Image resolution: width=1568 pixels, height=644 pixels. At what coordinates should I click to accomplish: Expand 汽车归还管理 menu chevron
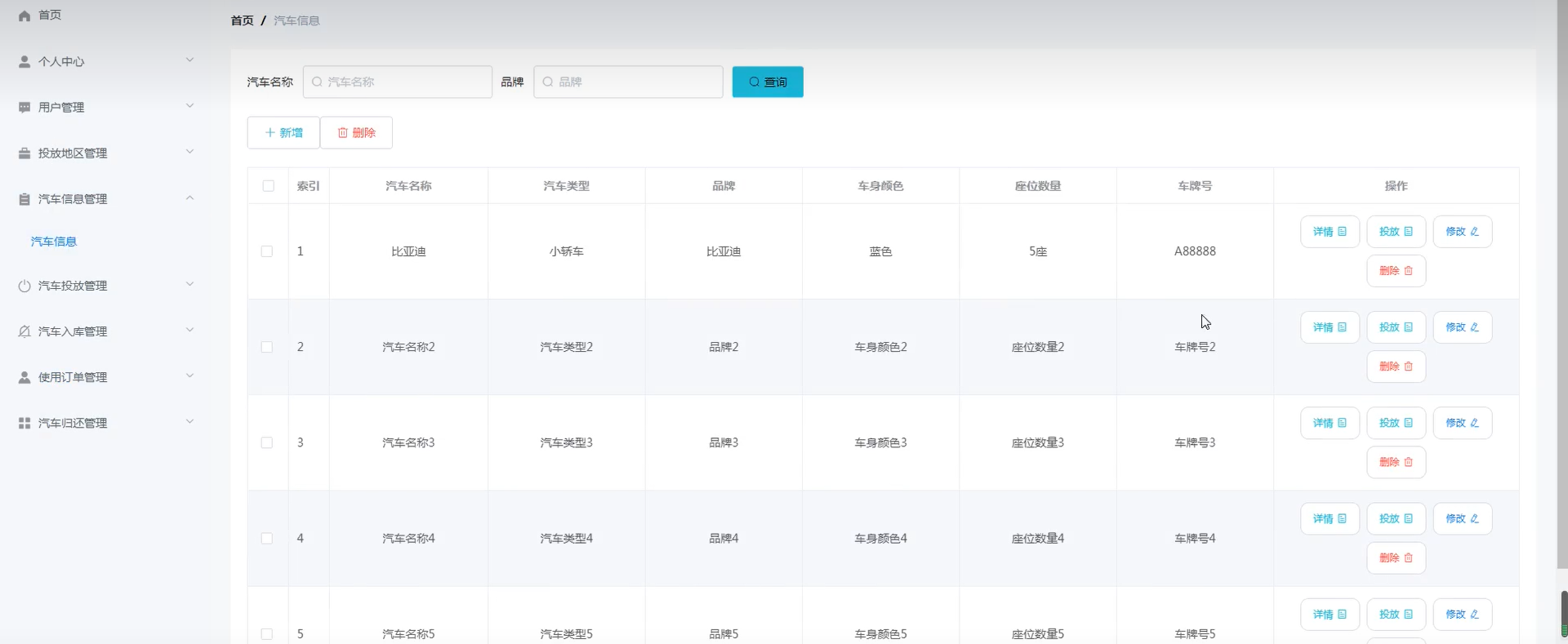coord(189,421)
